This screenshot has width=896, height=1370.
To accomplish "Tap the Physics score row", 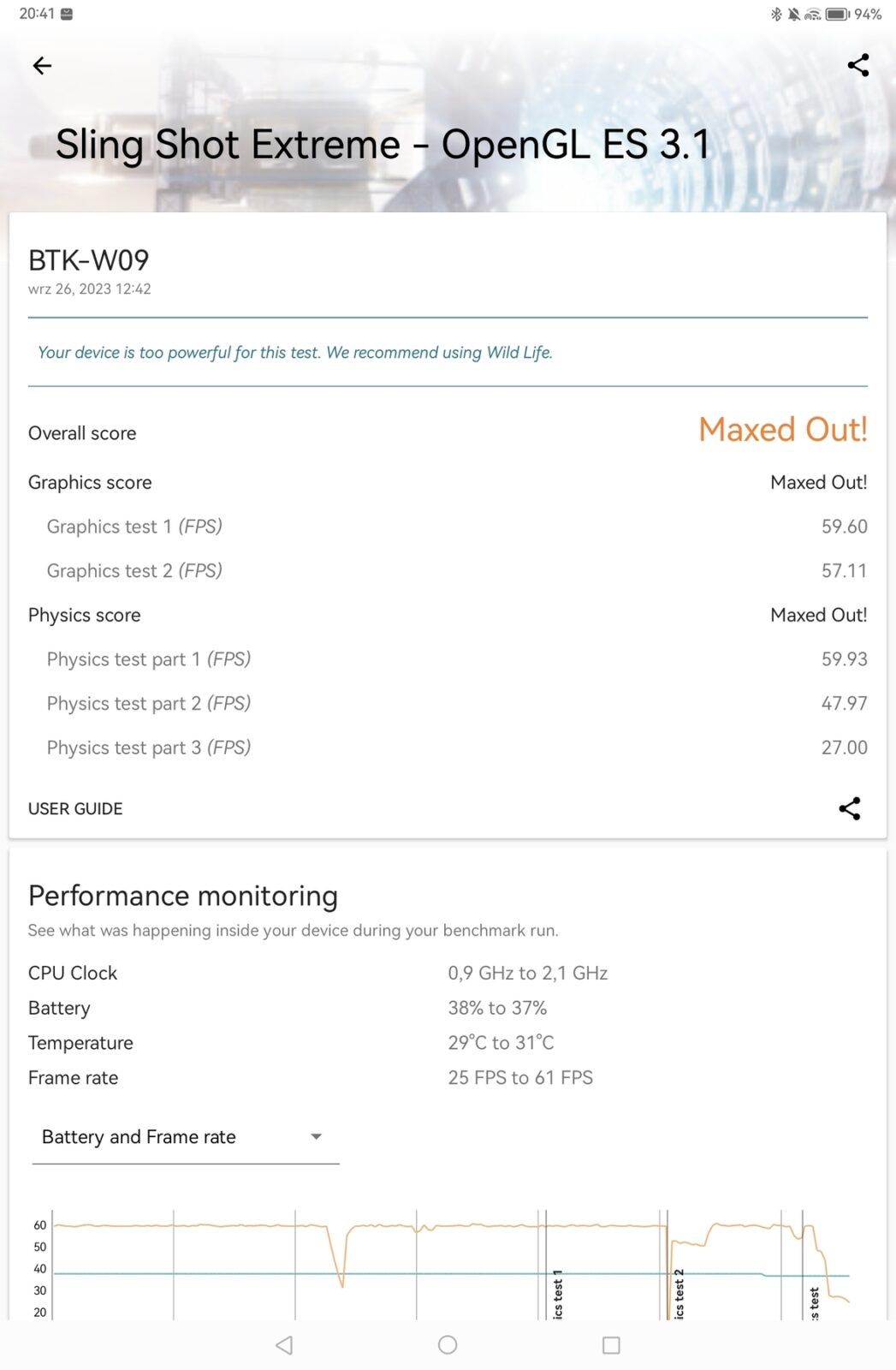I will coord(448,615).
